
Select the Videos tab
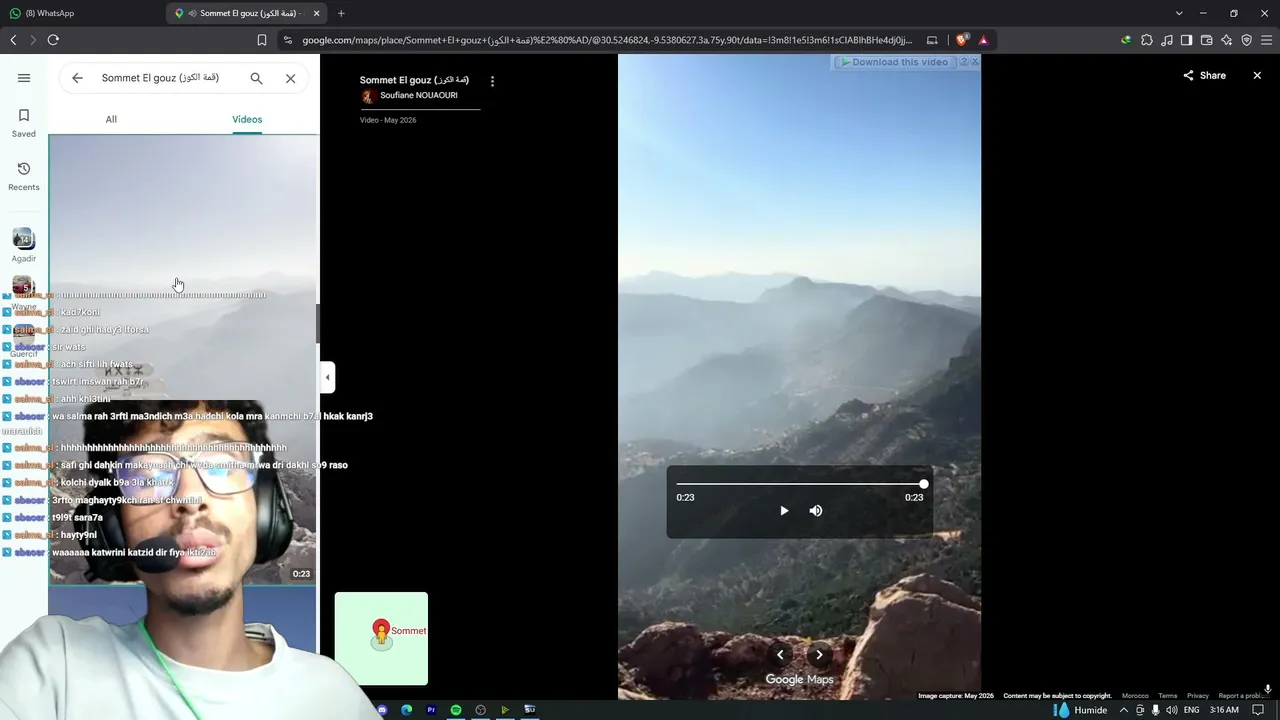[247, 119]
